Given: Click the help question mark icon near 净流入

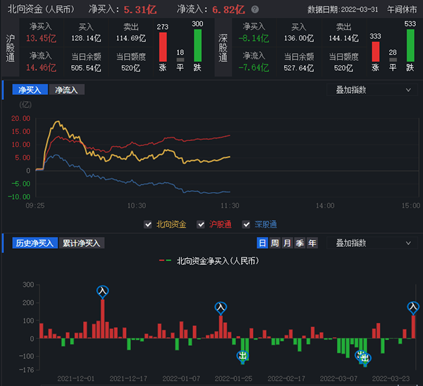Looking at the screenshot, I should pos(255,9).
